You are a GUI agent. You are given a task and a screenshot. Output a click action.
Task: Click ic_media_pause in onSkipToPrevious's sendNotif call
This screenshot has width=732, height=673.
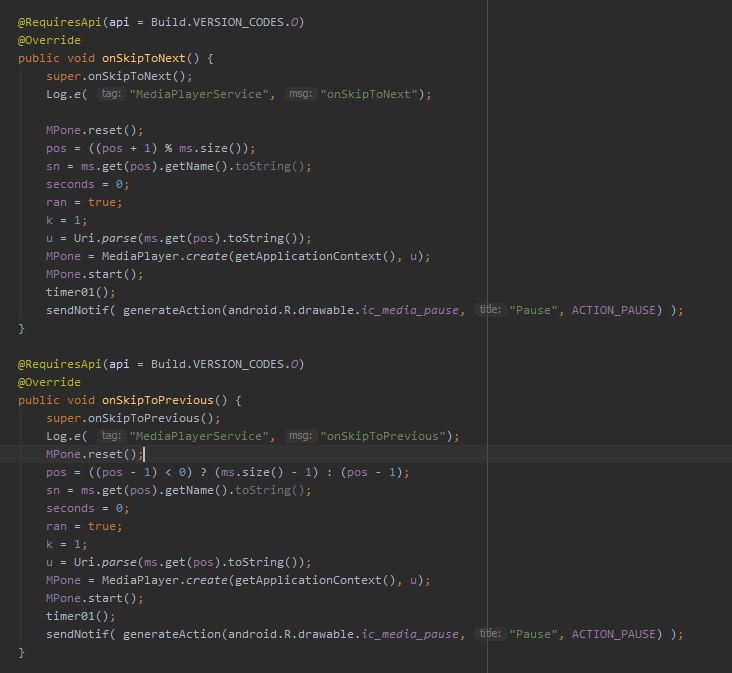click(x=410, y=634)
